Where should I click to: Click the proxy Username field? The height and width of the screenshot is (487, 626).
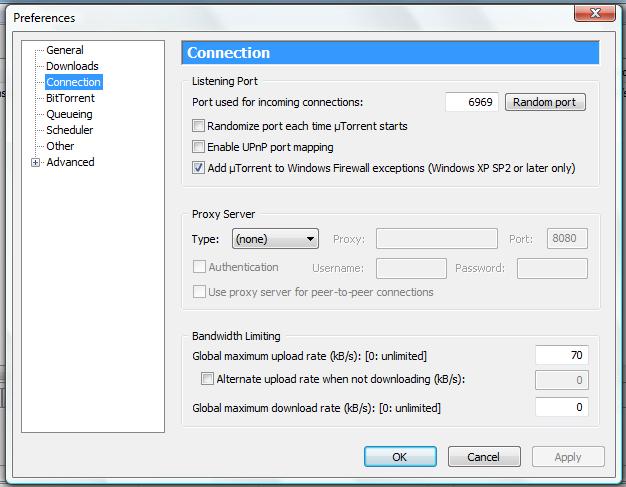coord(411,268)
